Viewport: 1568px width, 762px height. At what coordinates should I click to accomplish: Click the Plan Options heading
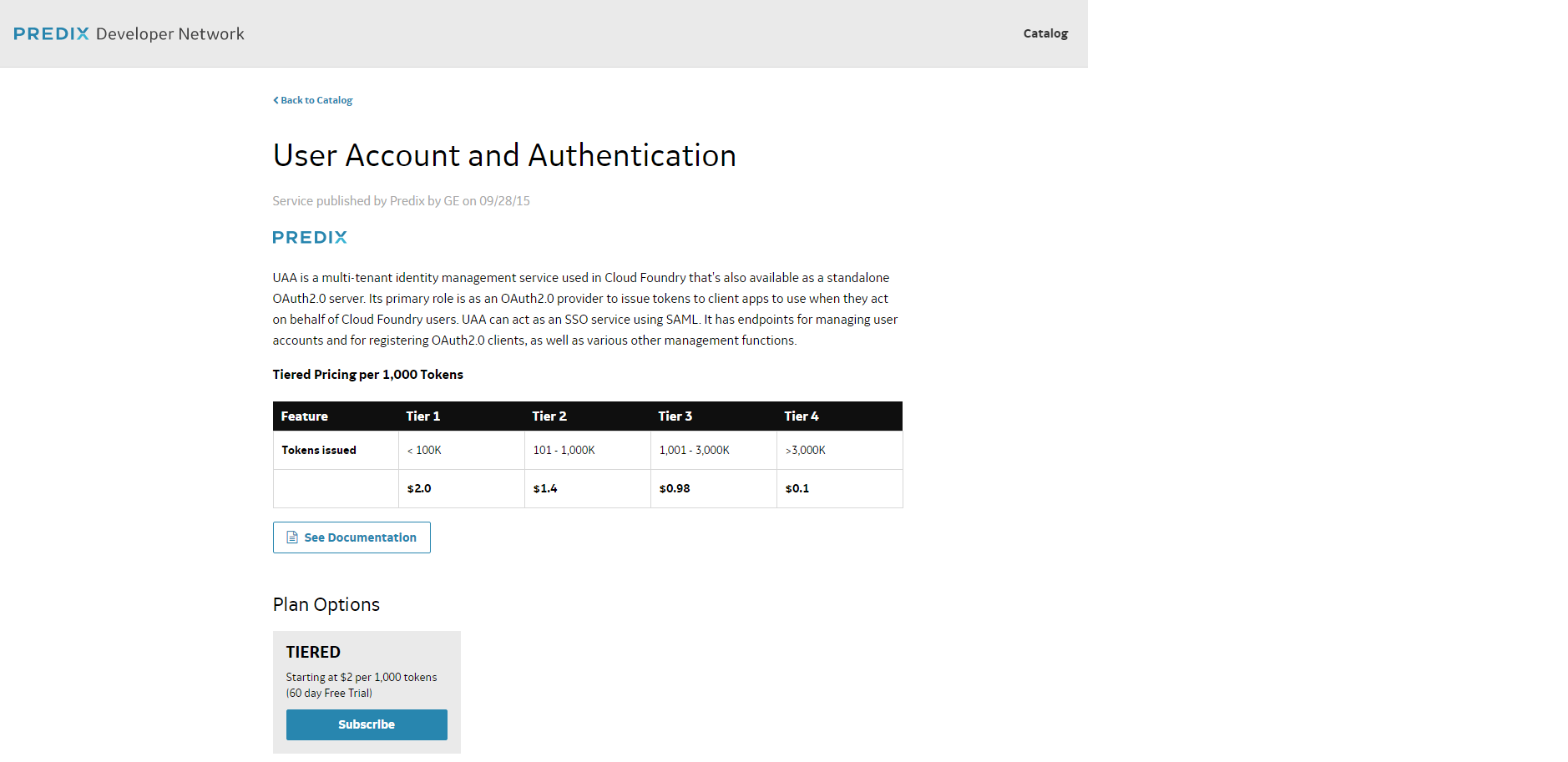coord(326,605)
